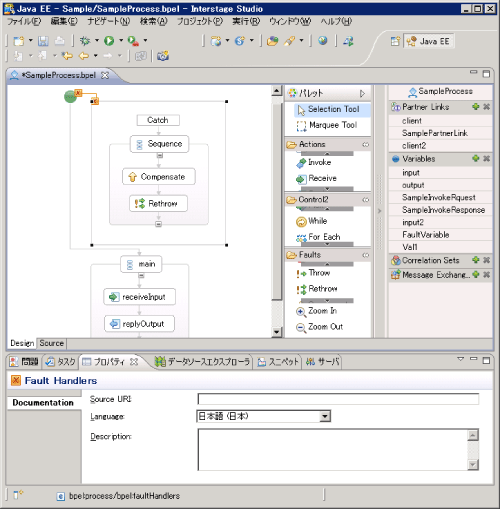Delete variable using Variables X icon
500x509 pixels.
(x=486, y=158)
